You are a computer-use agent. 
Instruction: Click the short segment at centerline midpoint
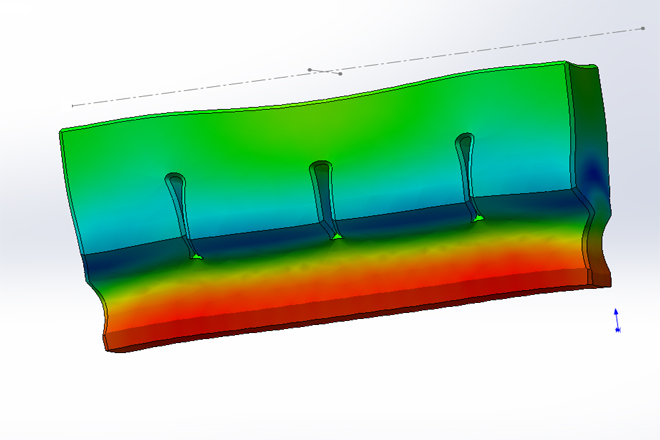pyautogui.click(x=325, y=71)
